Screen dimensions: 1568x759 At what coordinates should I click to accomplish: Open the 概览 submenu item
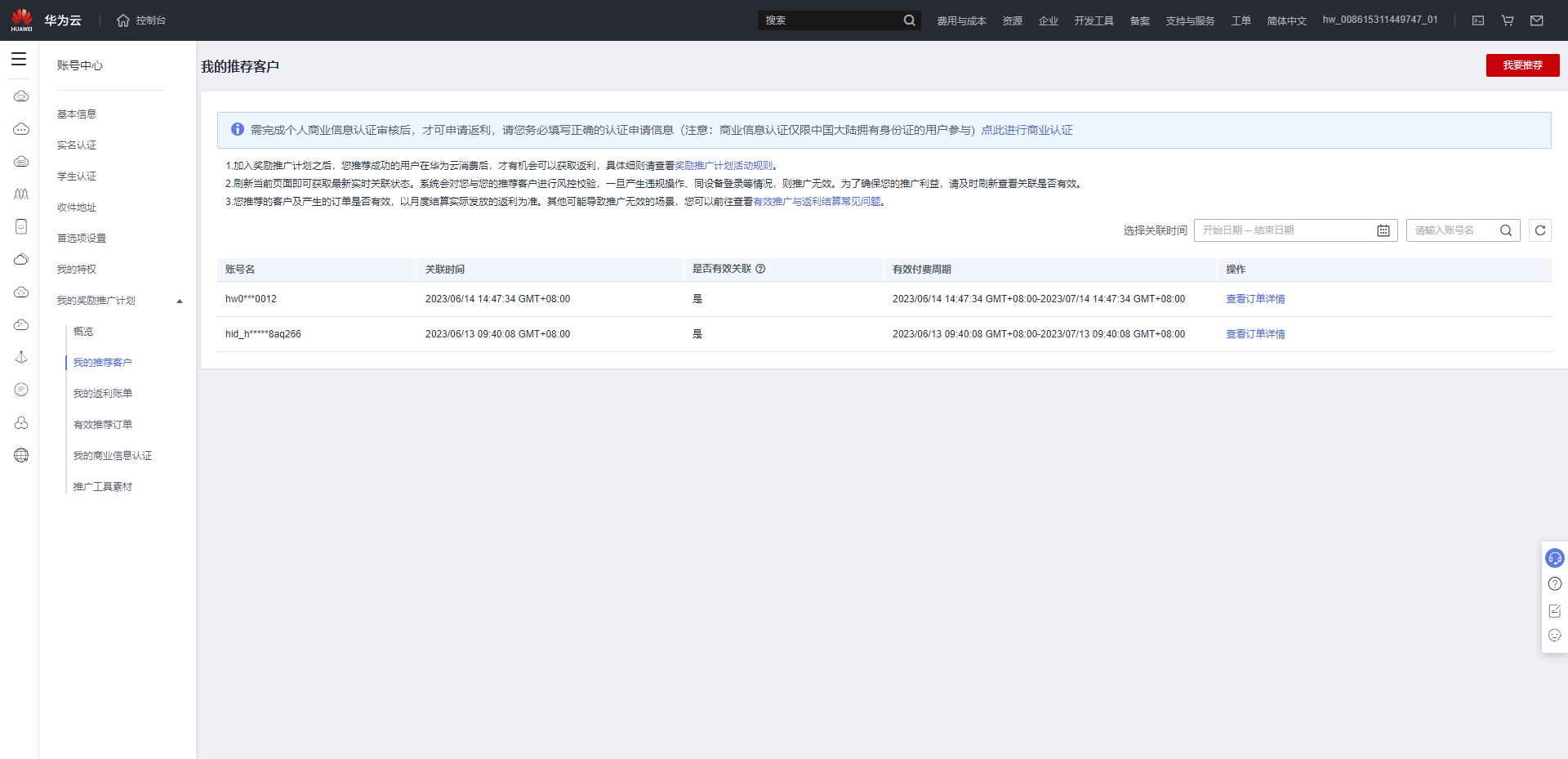tap(83, 332)
